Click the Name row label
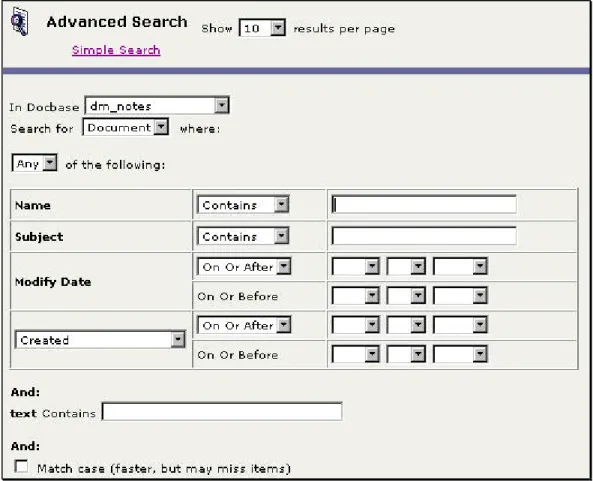This screenshot has height=481, width=593. tap(33, 205)
